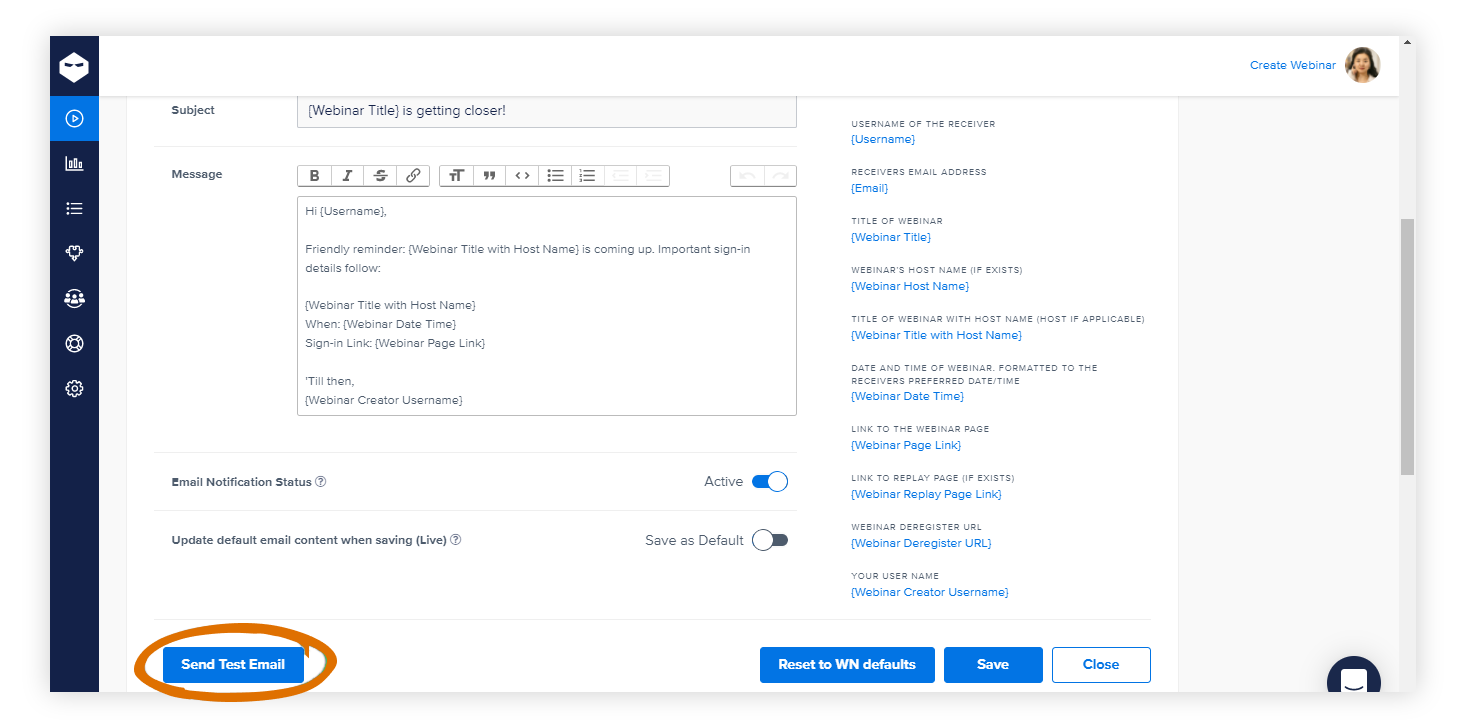Image resolution: width=1466 pixels, height=728 pixels.
Task: Click the undo arrow in editor toolbar
Action: coord(747,176)
